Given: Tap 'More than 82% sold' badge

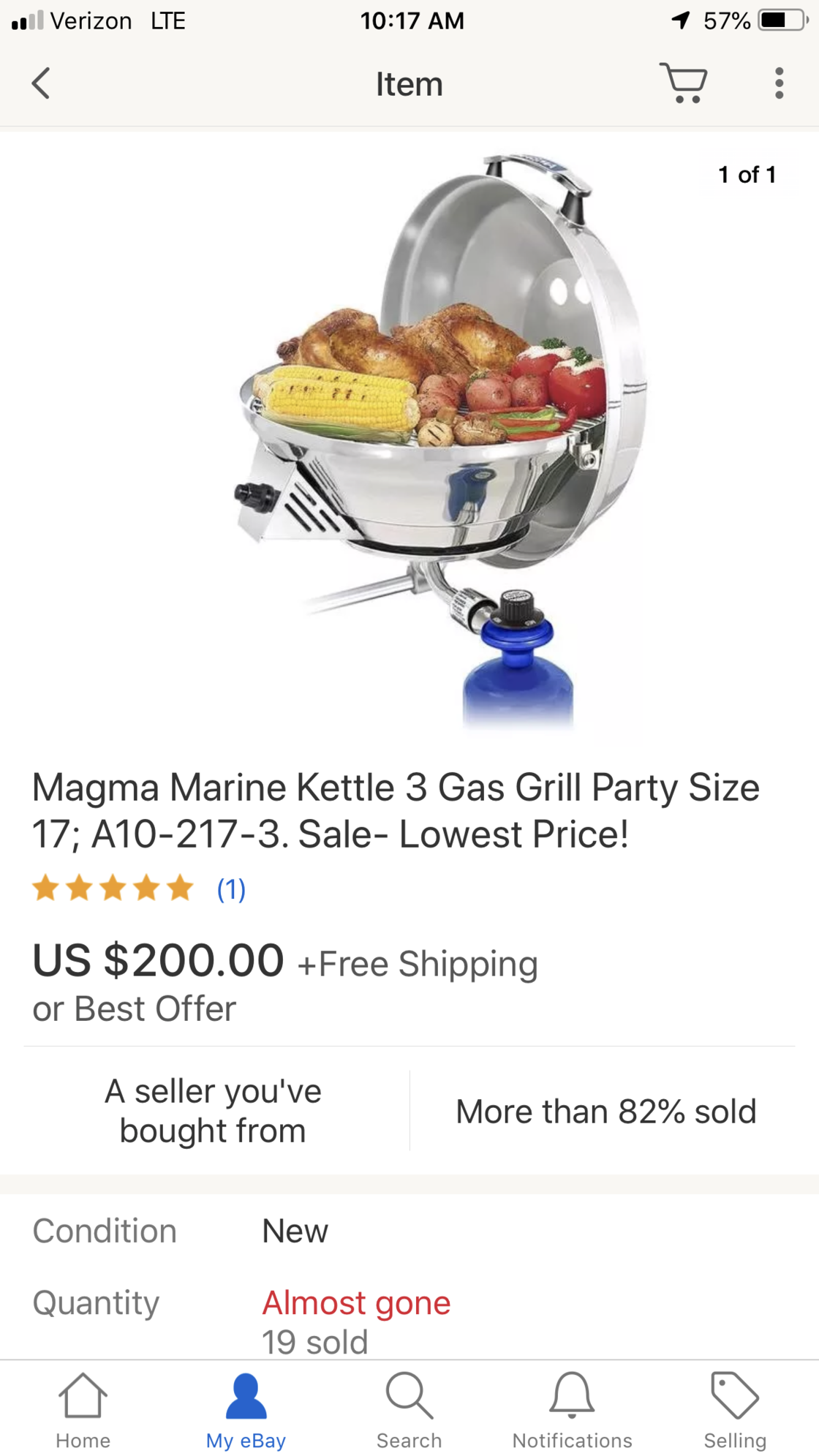Looking at the screenshot, I should tap(606, 1112).
